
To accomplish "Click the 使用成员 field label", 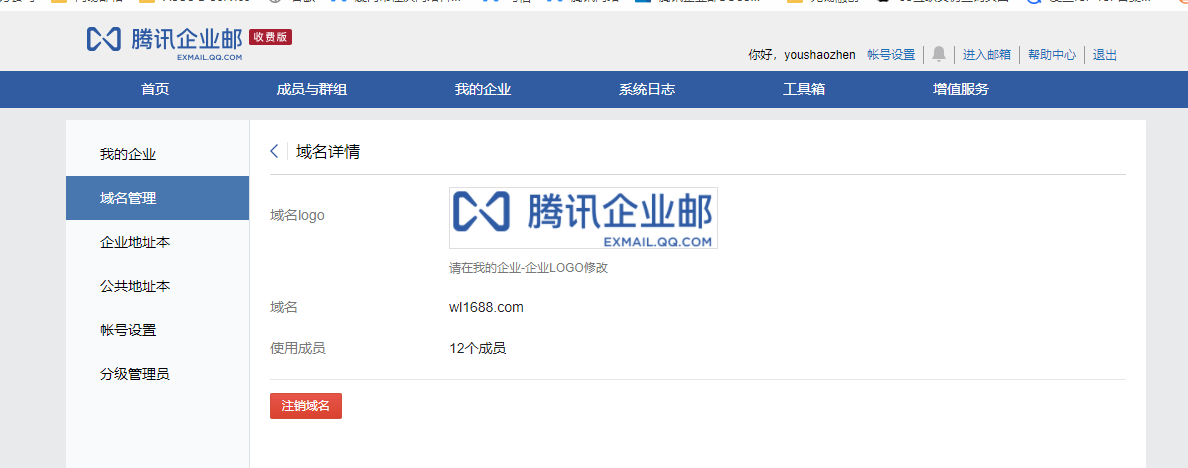I will 298,349.
